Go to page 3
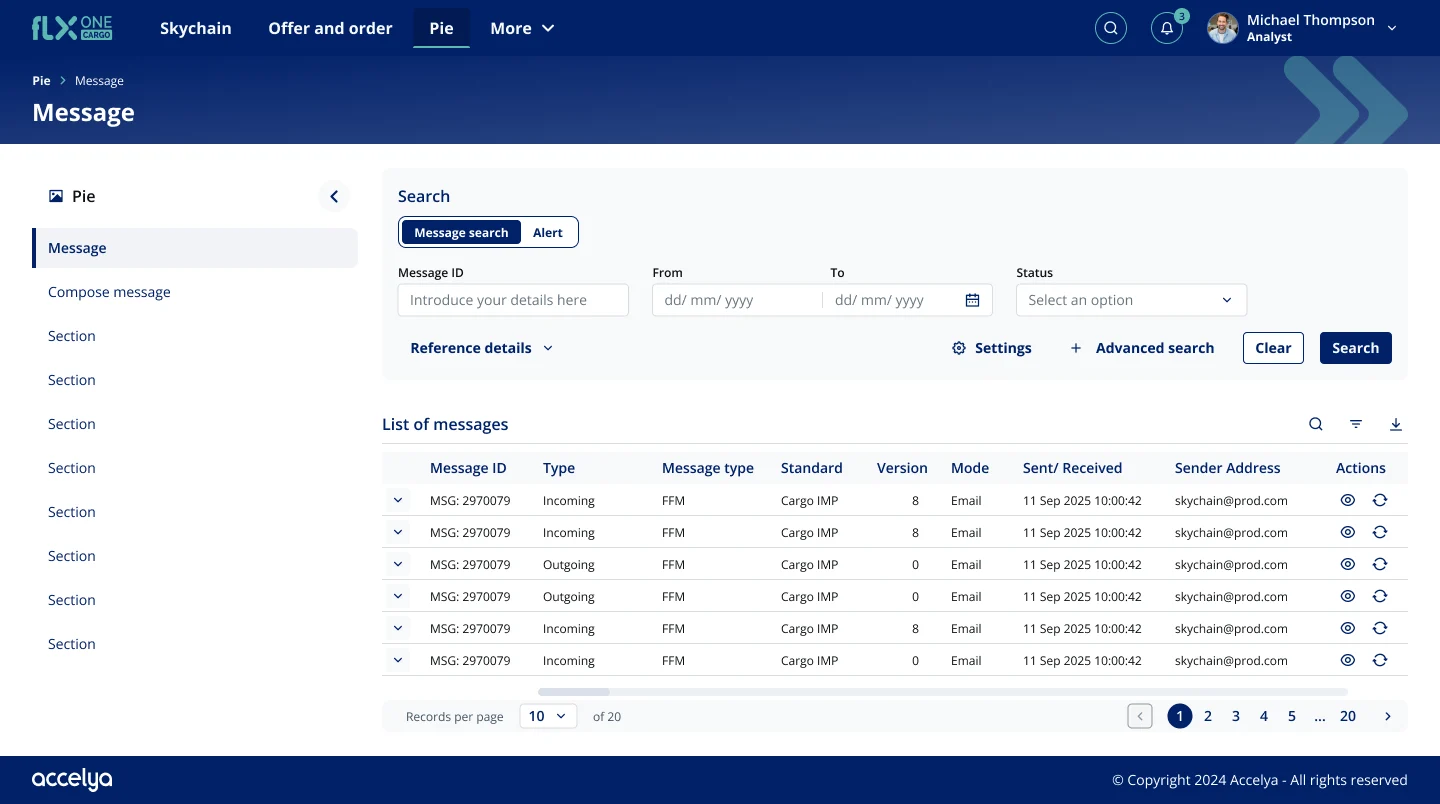This screenshot has height=804, width=1440. tap(1236, 716)
